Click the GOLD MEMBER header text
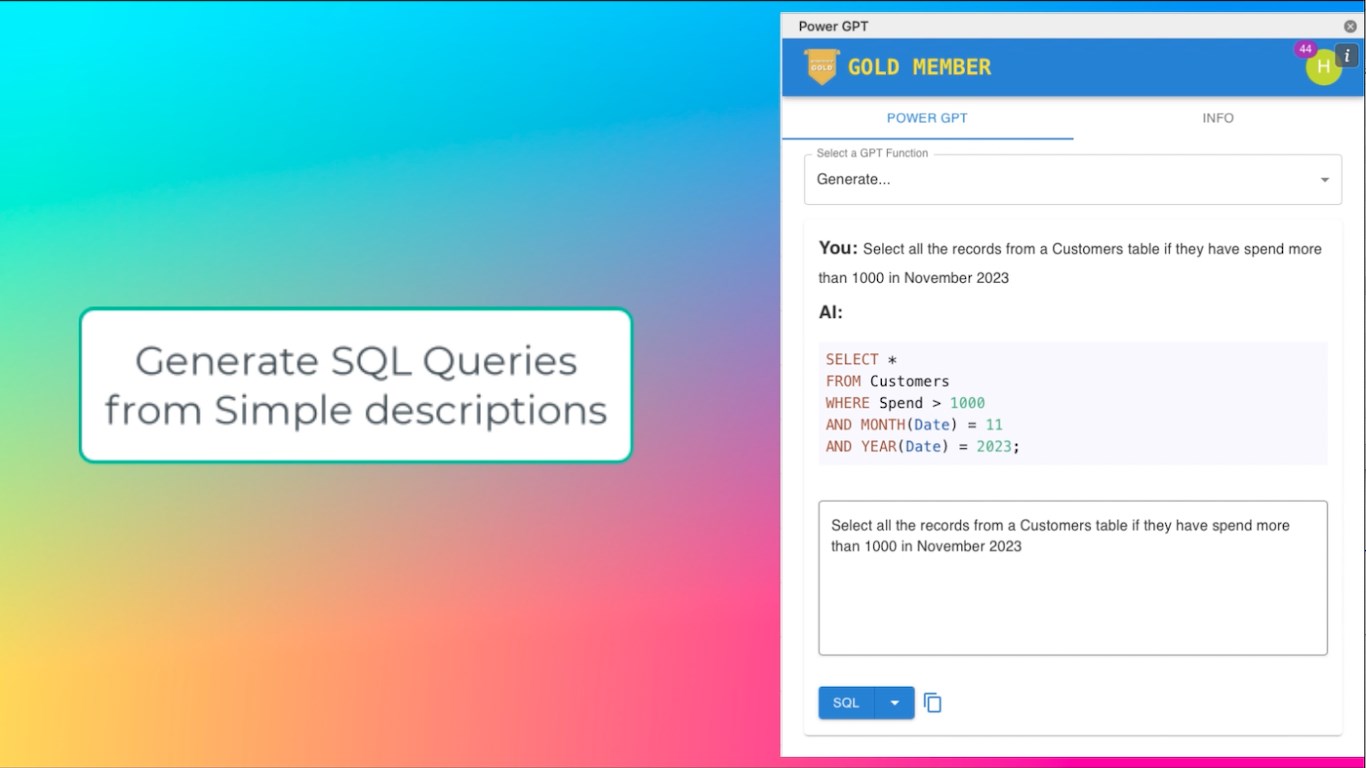 [919, 67]
